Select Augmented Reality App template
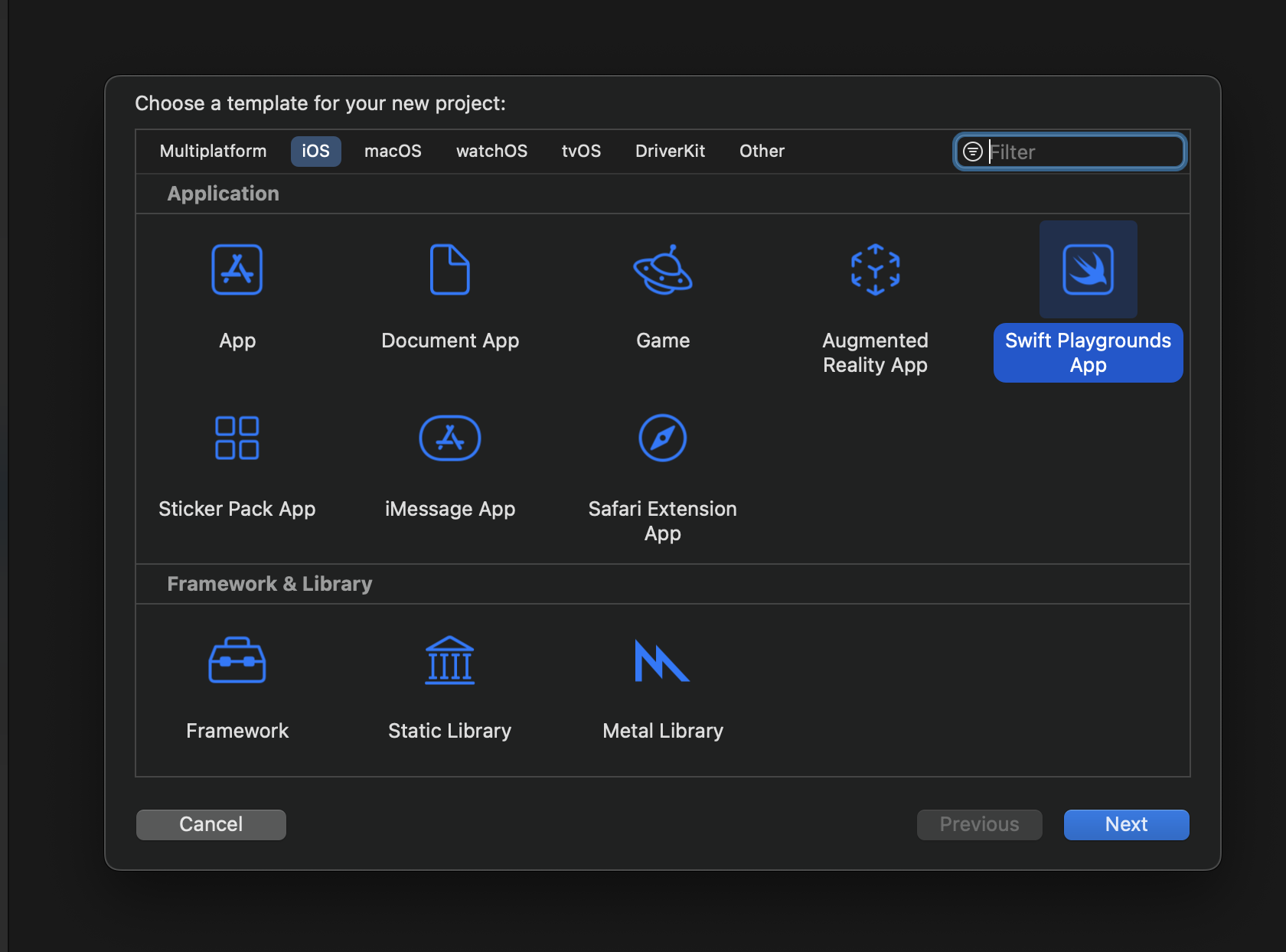Image resolution: width=1286 pixels, height=952 pixels. click(875, 270)
